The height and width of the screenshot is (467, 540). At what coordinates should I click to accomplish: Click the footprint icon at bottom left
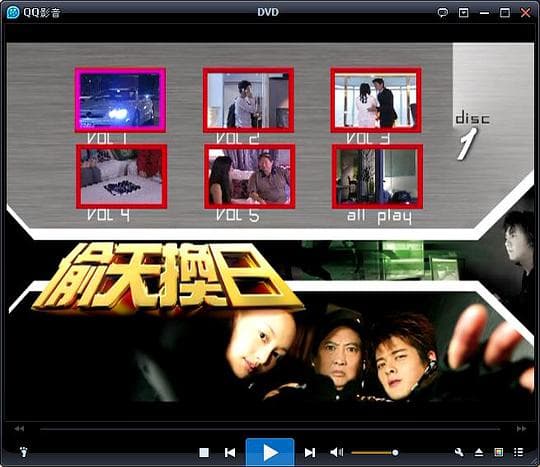click(23, 452)
